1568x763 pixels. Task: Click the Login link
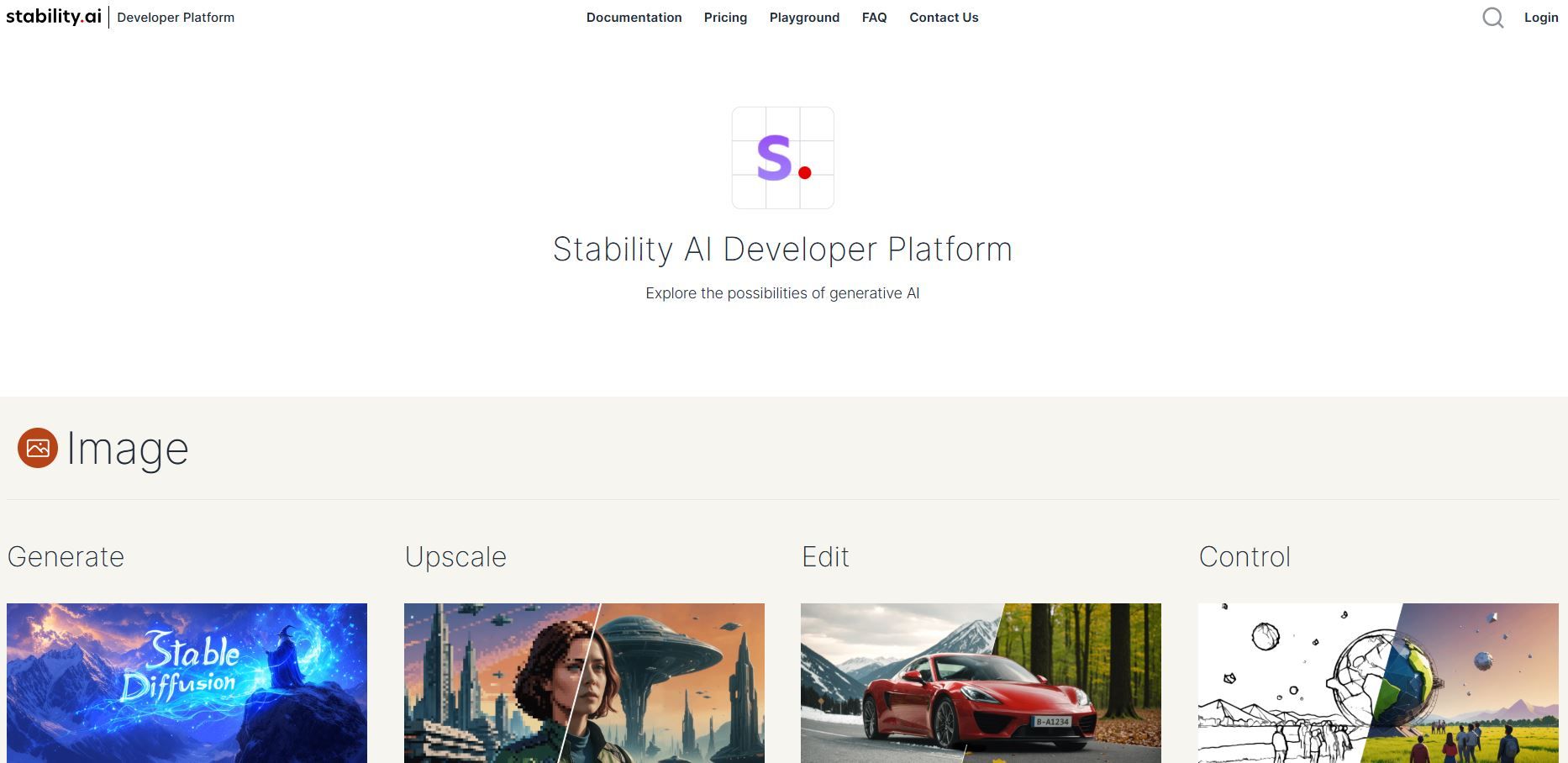coord(1541,18)
